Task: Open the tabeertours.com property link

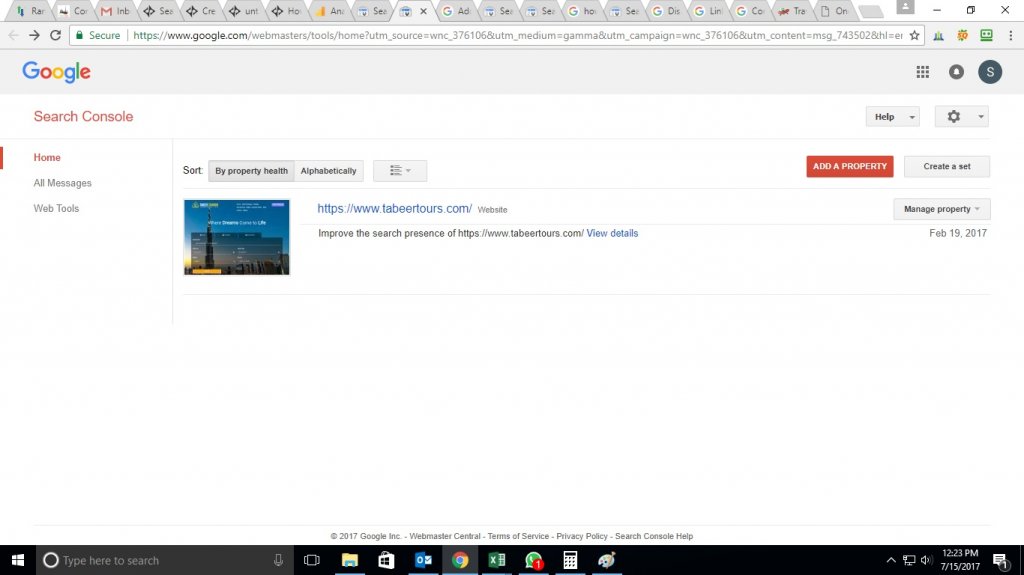Action: click(x=394, y=208)
